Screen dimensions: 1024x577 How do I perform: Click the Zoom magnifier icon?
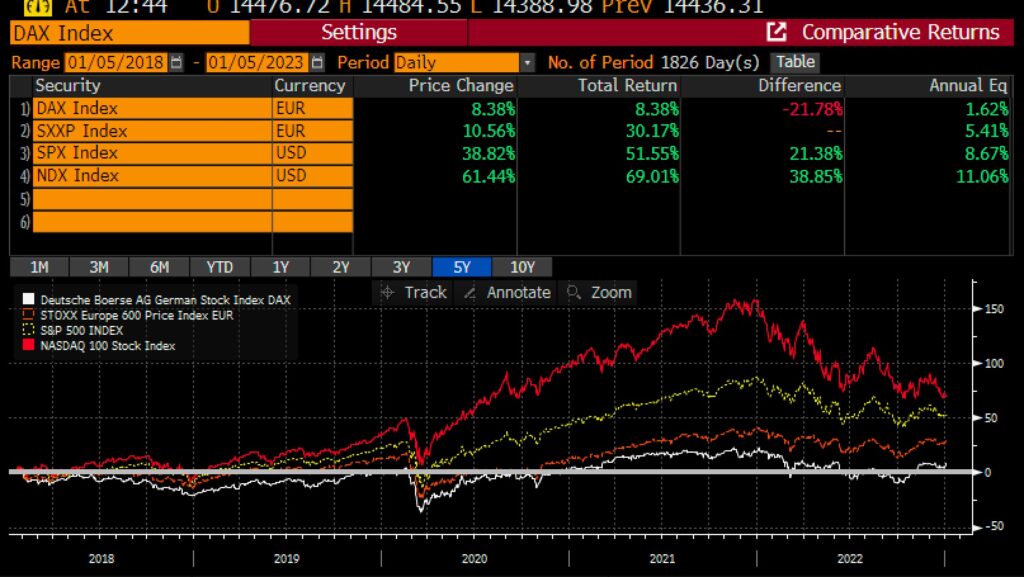(x=574, y=292)
